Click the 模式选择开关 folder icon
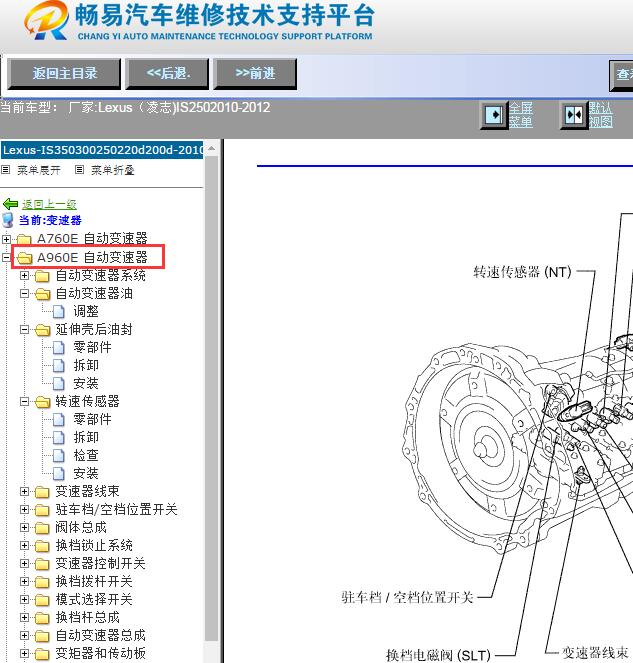This screenshot has width=633, height=663. click(x=42, y=600)
